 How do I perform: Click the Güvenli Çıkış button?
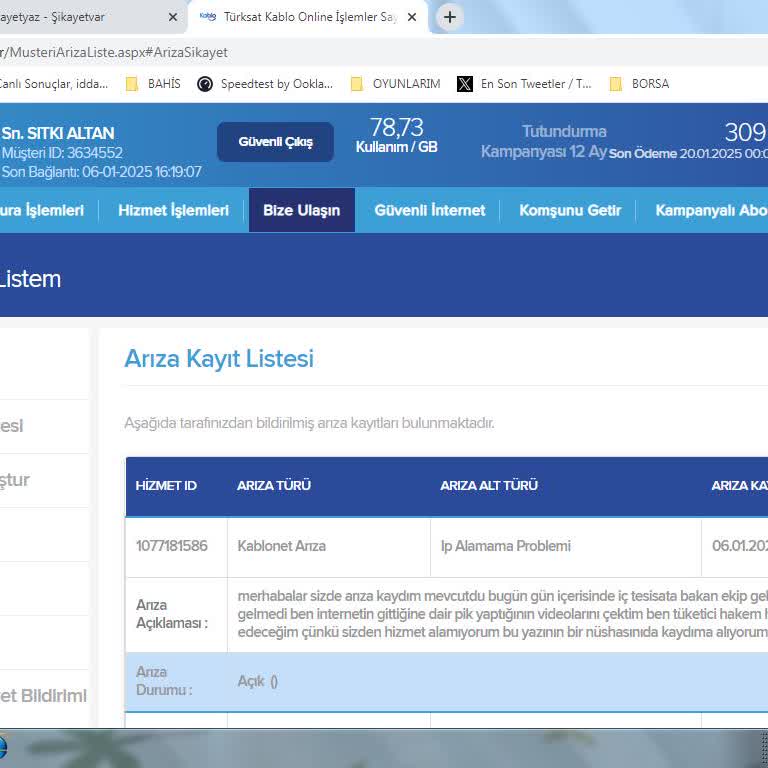(x=275, y=142)
